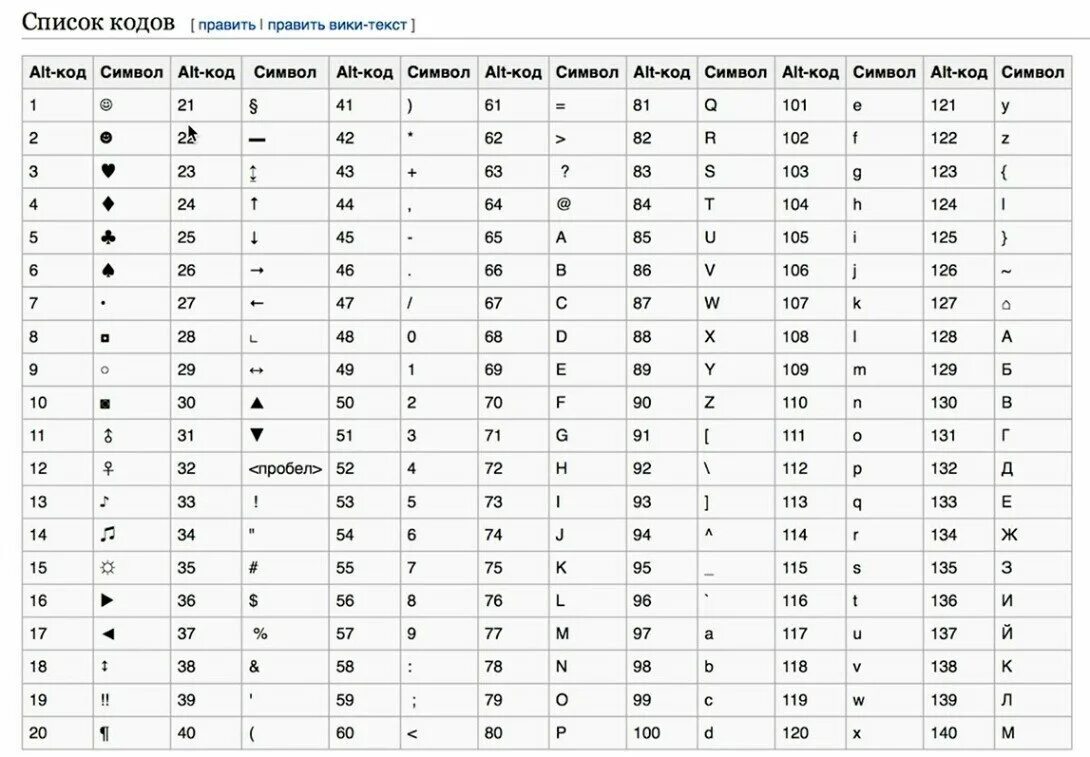The image size is (1090, 757).
Task: Select the house symbol for Alt-code 127
Action: coord(1006,304)
